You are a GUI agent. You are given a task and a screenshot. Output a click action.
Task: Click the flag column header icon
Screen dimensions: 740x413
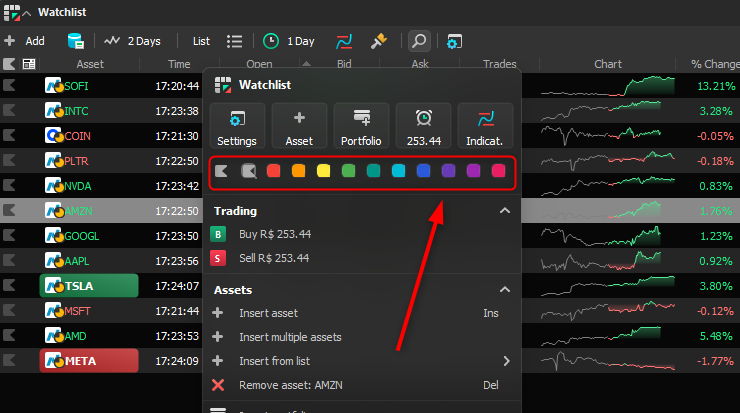[9, 64]
